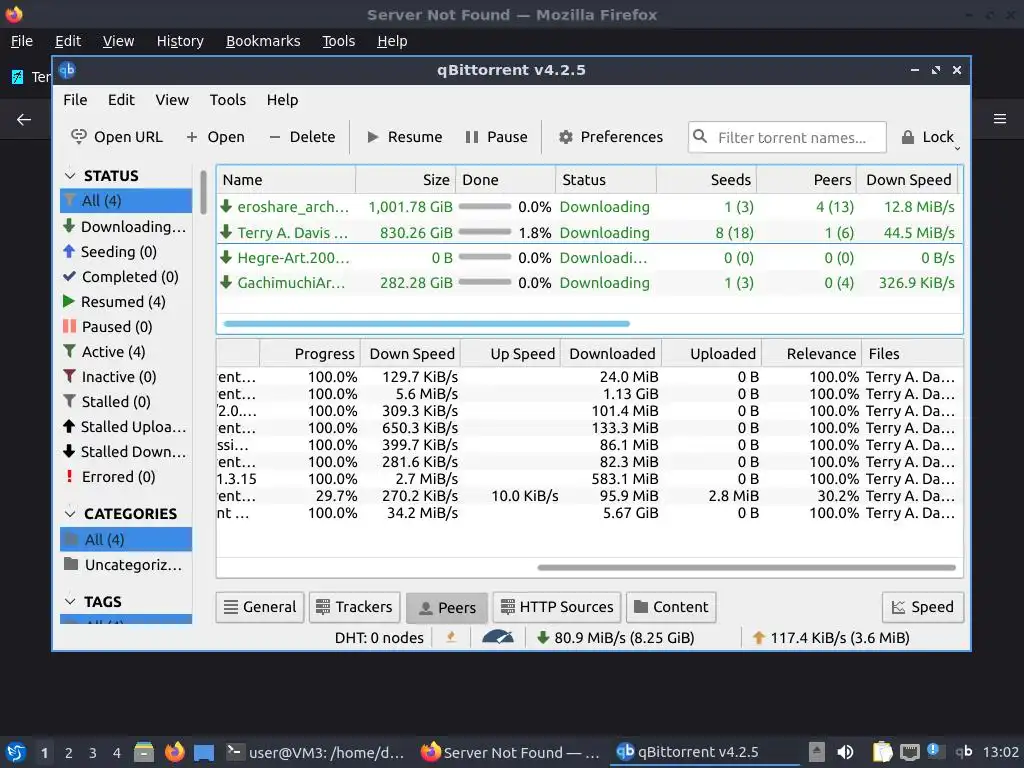Image resolution: width=1024 pixels, height=768 pixels.
Task: Click the torrent list horizontal scrollbar
Action: 426,323
